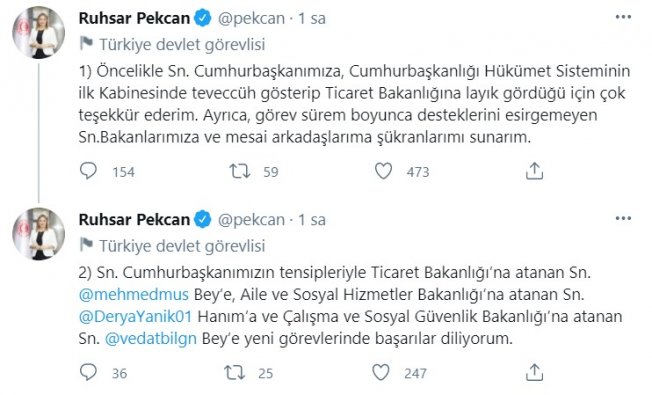The image size is (652, 395).
Task: Retweet the first tweet with 59 retweets
Action: click(x=240, y=171)
